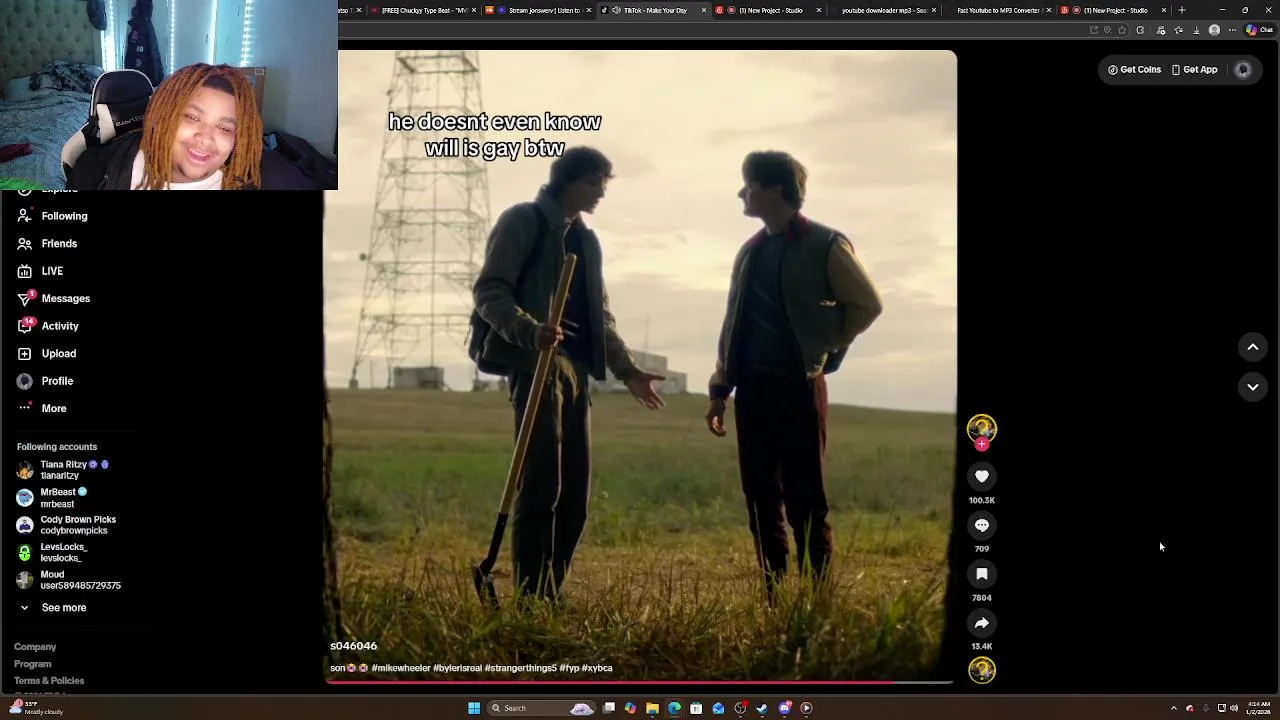Open Messages in the sidebar
This screenshot has height=720, width=1280.
(x=53, y=298)
